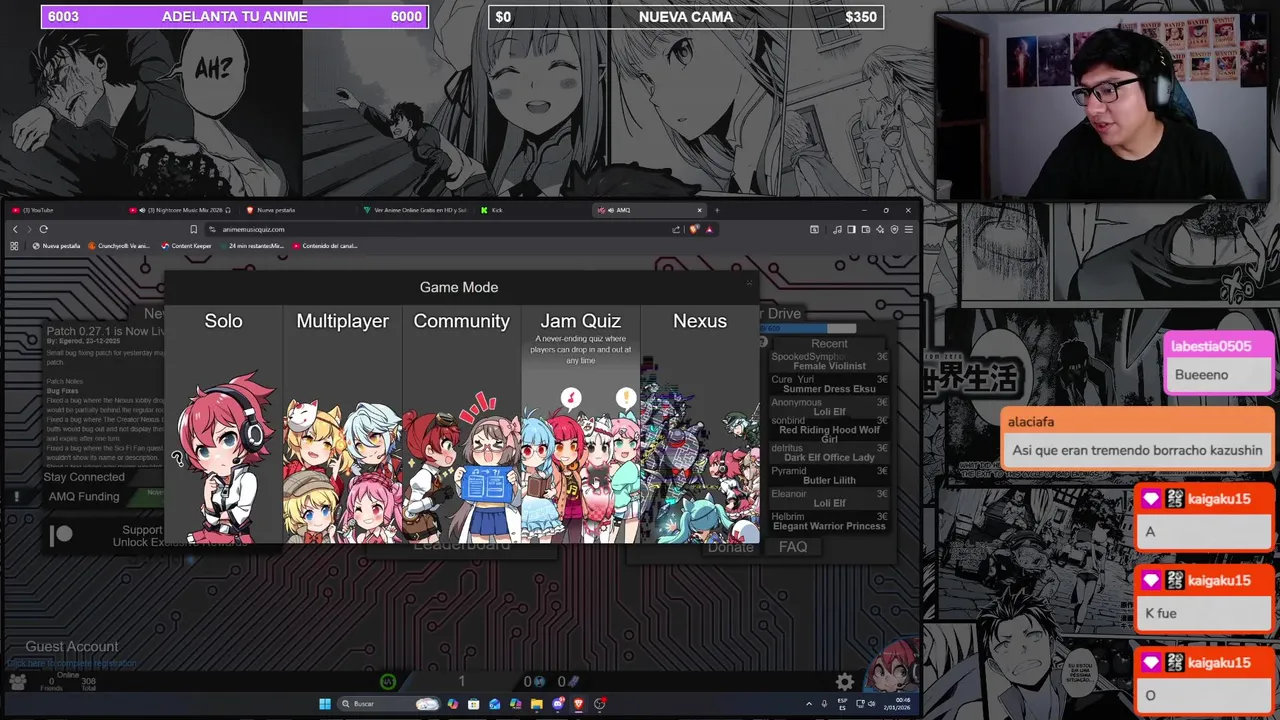Open the friends list icon
The image size is (1280, 720).
[17, 682]
